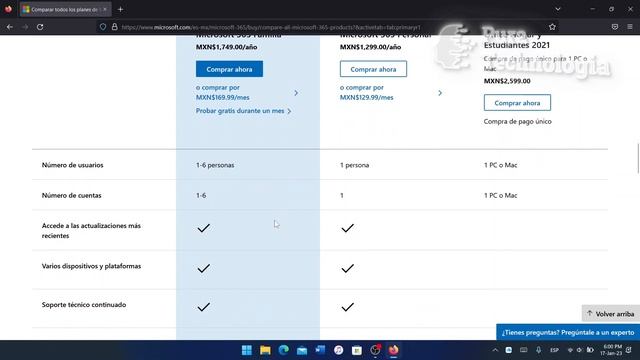Screen dimensions: 640x360
Task: Select the 'Comparar todos los planes' browser tab
Action: pyautogui.click(x=64, y=9)
